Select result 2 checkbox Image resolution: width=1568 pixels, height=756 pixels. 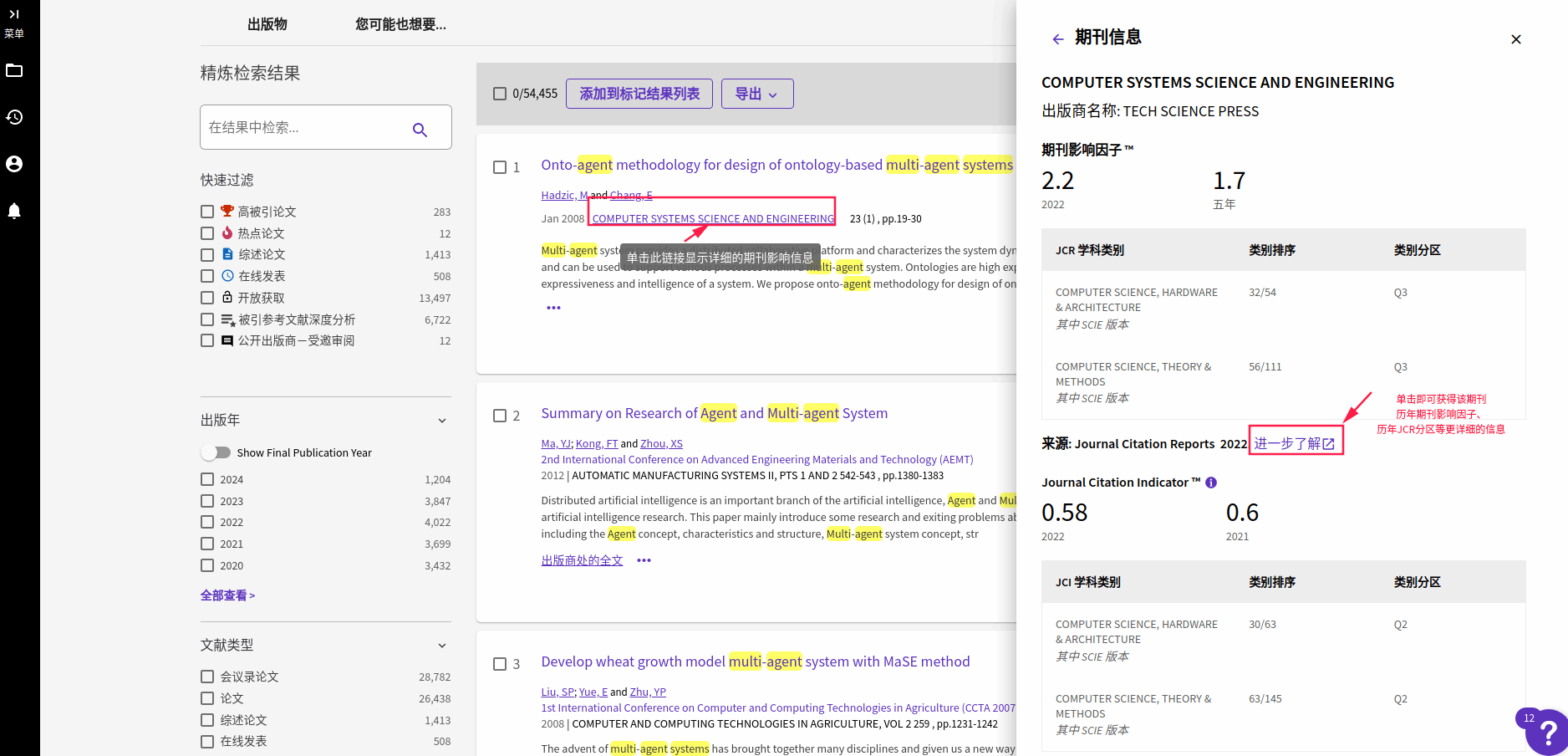click(500, 416)
